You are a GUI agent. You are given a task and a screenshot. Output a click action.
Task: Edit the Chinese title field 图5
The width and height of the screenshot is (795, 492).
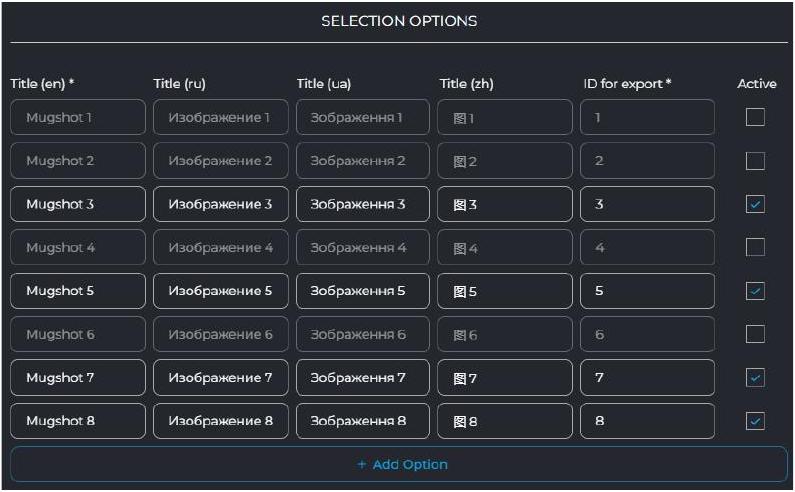click(x=505, y=291)
